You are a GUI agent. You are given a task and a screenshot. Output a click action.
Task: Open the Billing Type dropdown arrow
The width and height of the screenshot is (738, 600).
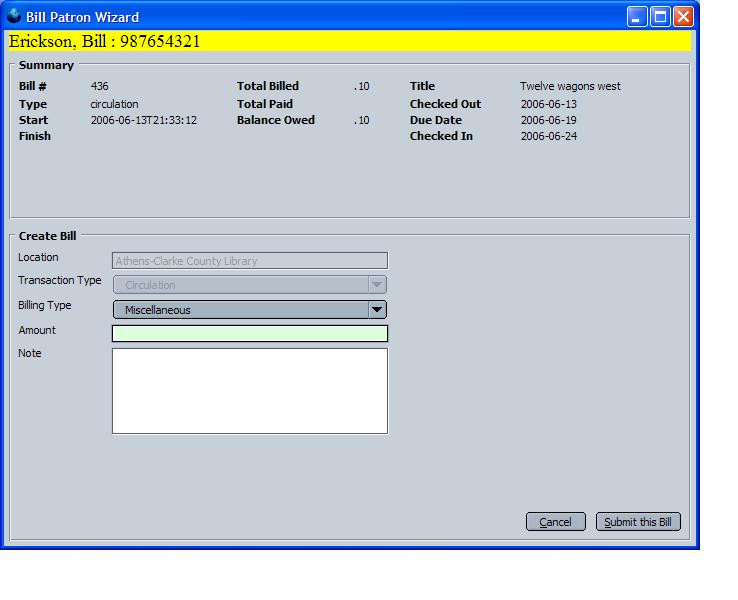pyautogui.click(x=377, y=310)
